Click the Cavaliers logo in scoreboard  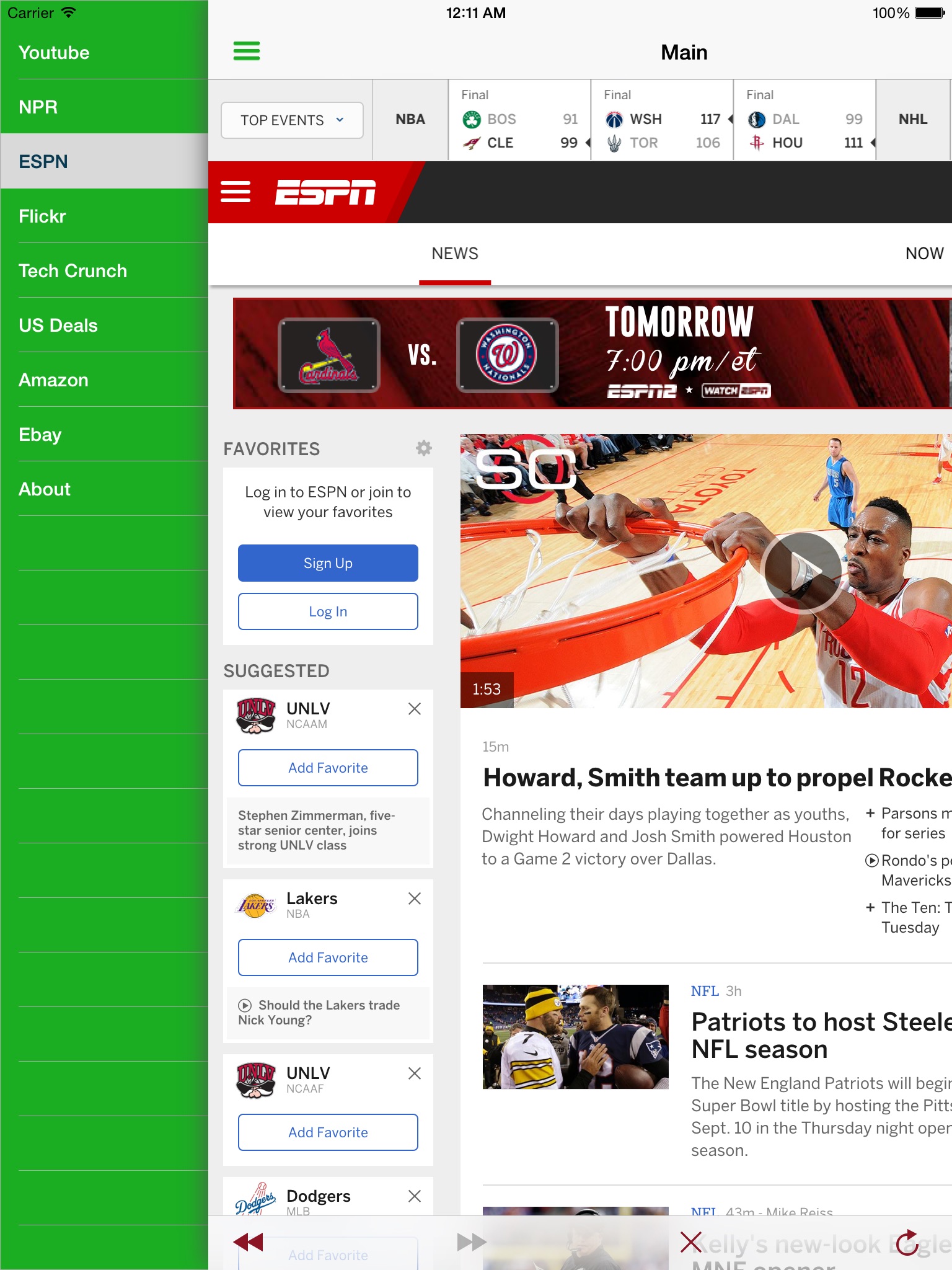472,143
